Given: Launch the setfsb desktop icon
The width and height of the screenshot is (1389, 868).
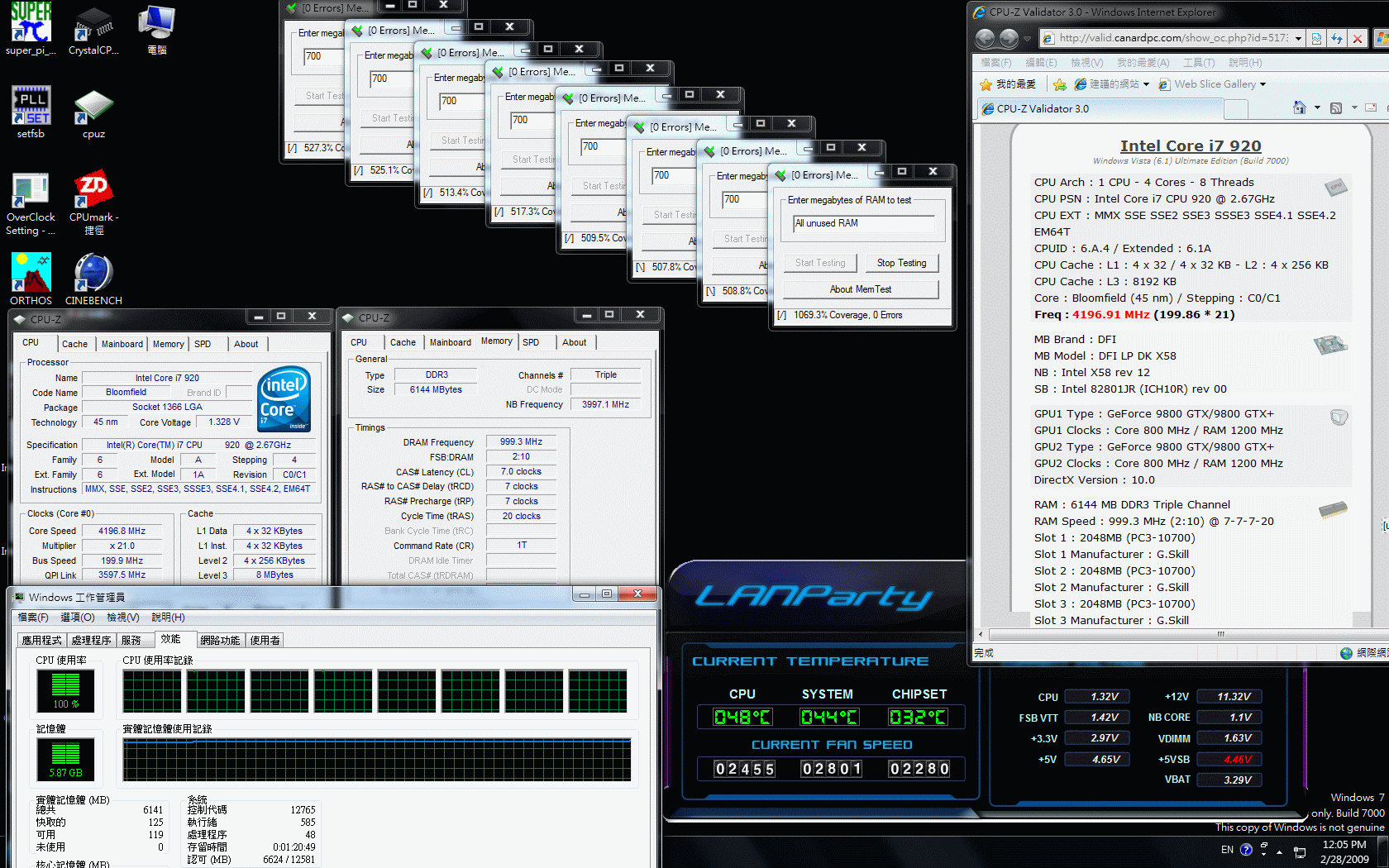Looking at the screenshot, I should [x=31, y=112].
